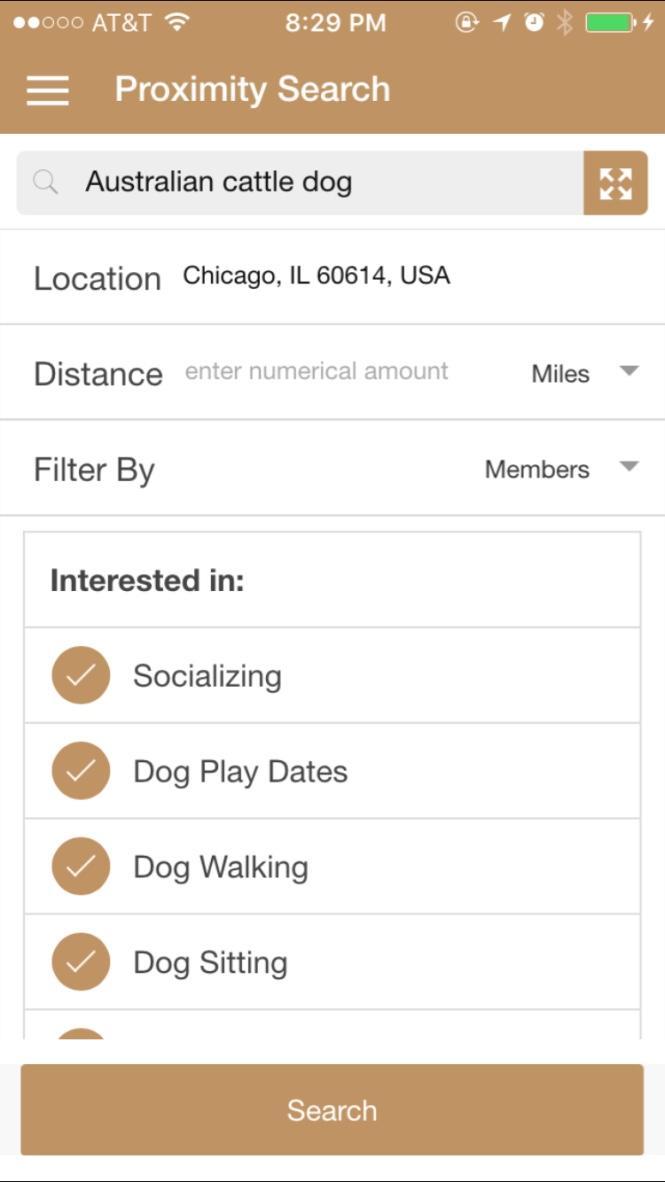Tap the expand arrows icon beside search field
Image resolution: width=665 pixels, height=1182 pixels.
[615, 181]
